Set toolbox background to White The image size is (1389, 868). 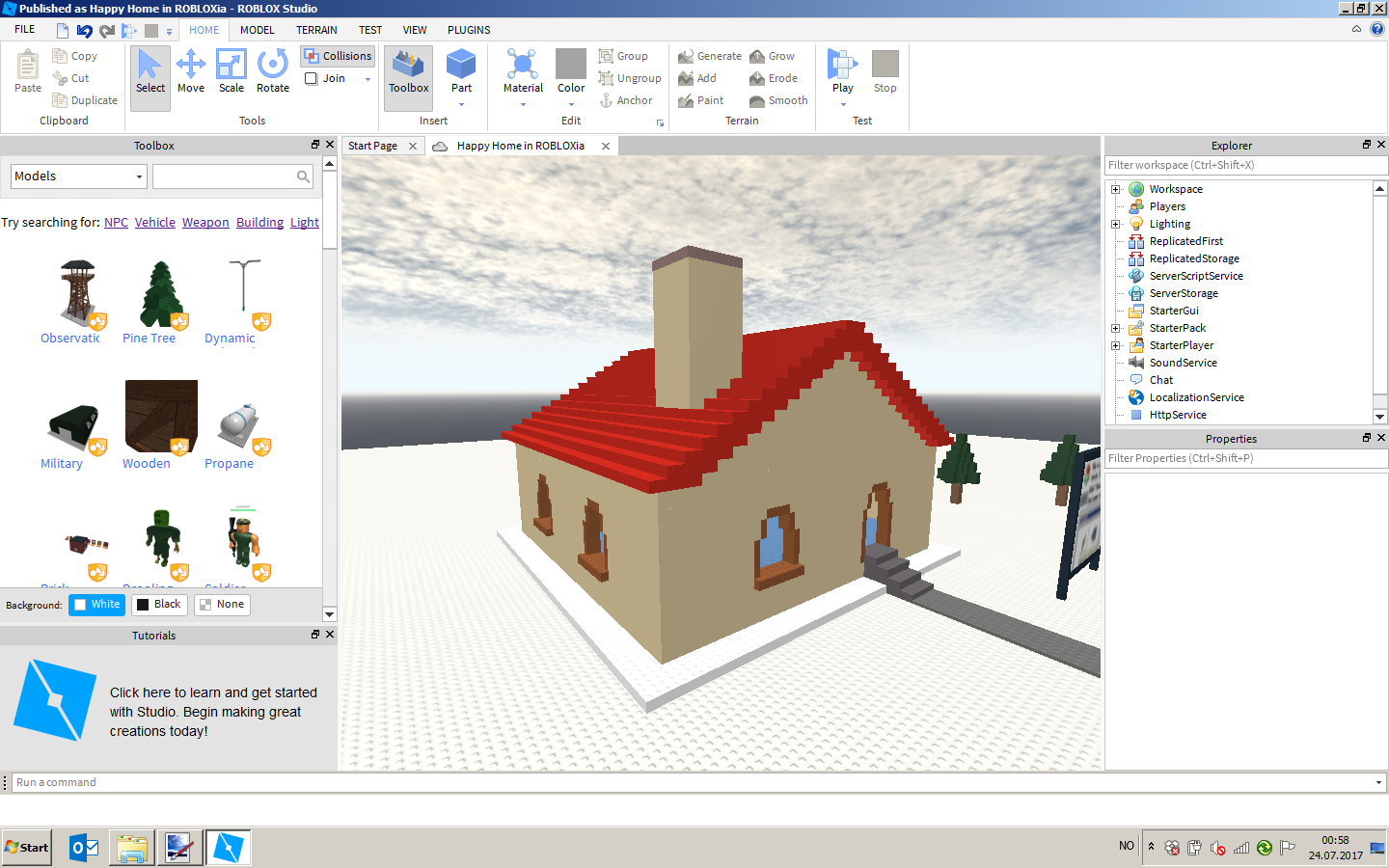coord(97,605)
